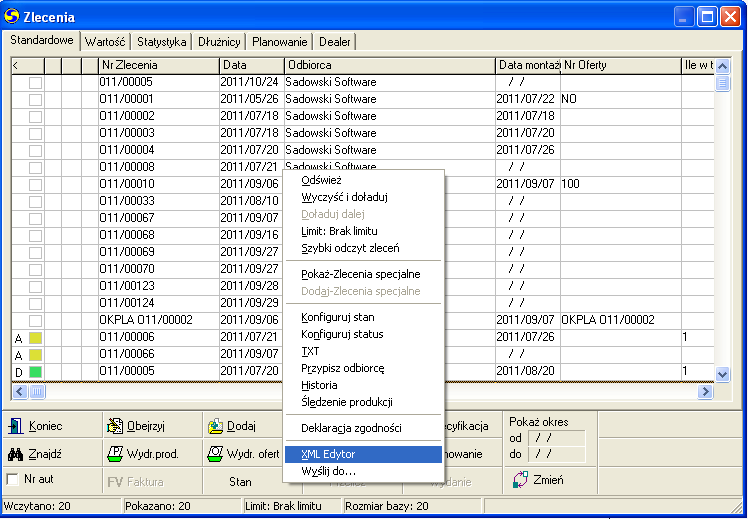This screenshot has width=748, height=519.
Task: Click right arrow of horizontal scrollbar
Action: pos(705,392)
